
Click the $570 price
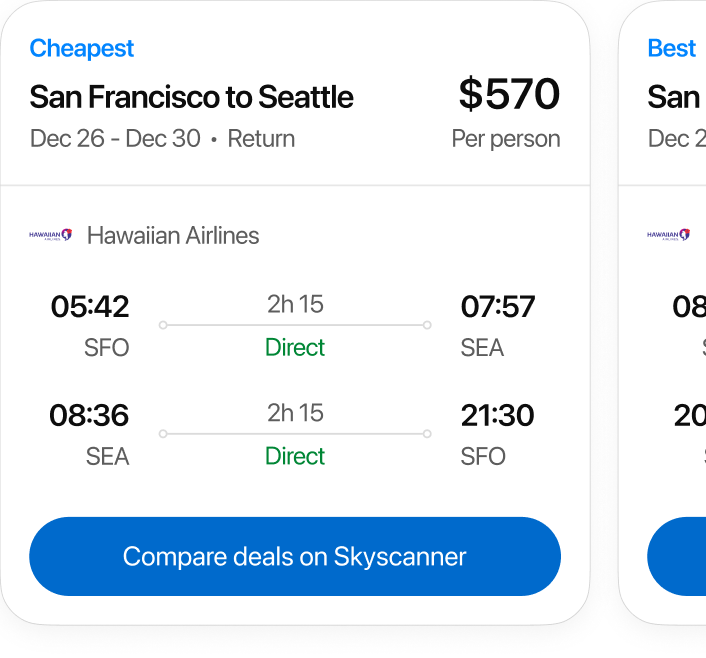click(x=509, y=95)
